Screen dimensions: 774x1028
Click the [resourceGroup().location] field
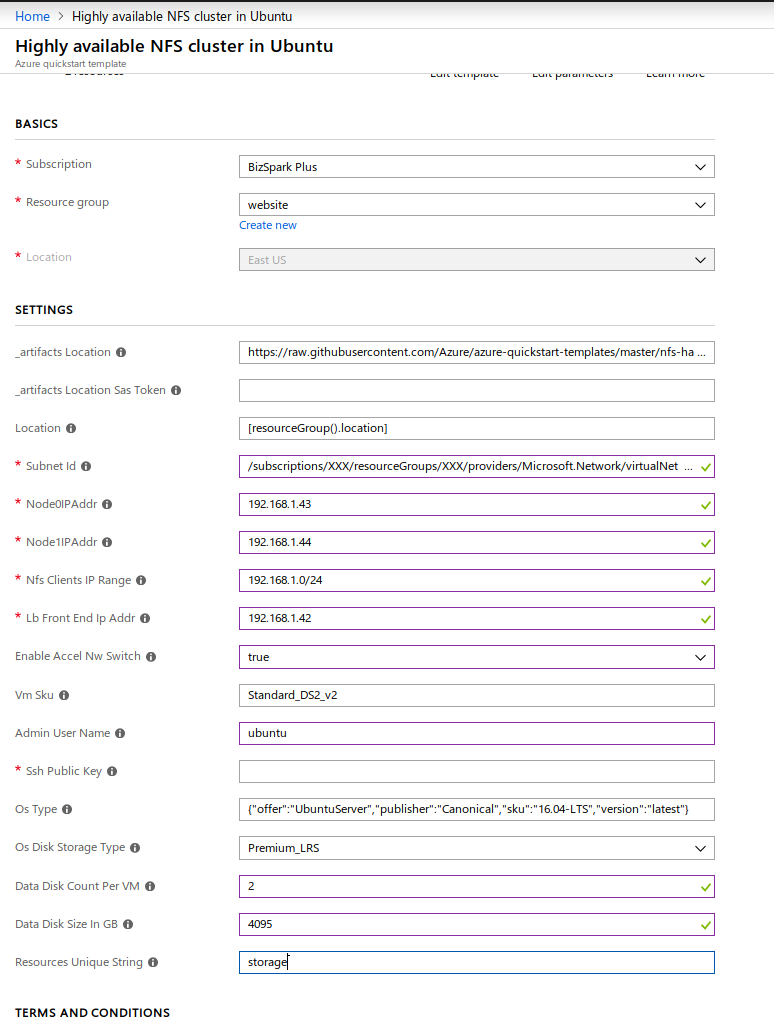pos(476,429)
